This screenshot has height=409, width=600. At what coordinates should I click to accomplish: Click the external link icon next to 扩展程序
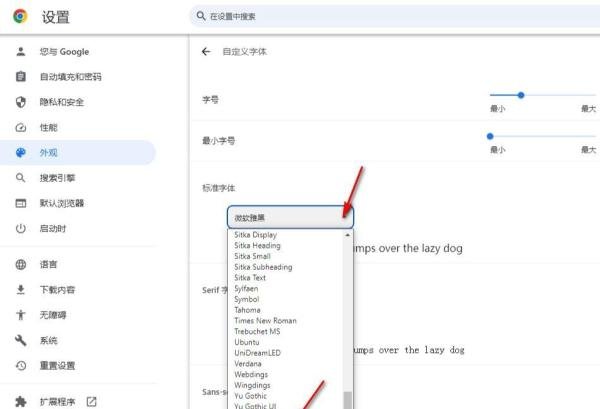pyautogui.click(x=91, y=401)
